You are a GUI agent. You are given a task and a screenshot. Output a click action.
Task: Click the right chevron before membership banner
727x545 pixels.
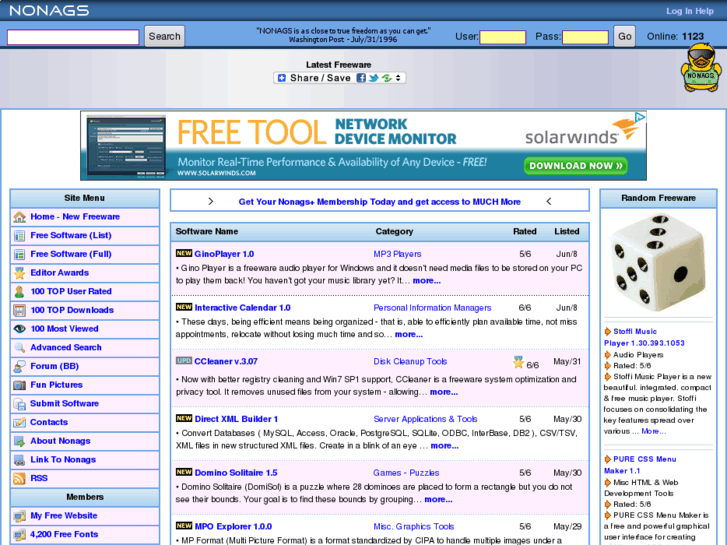[x=210, y=201]
